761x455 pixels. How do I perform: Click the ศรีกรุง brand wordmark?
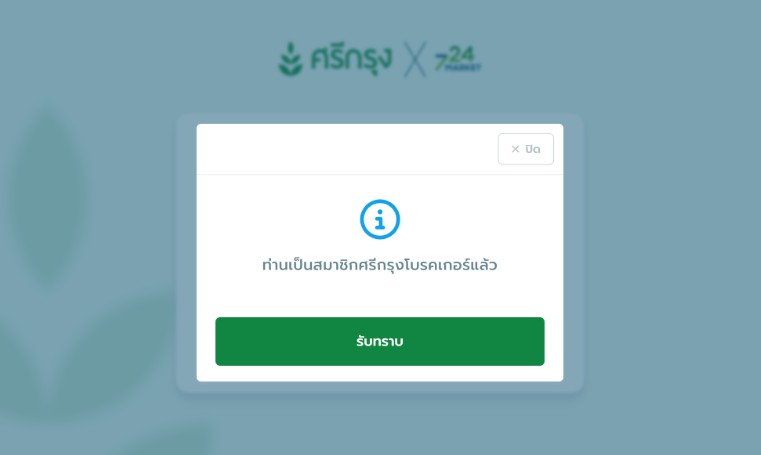tap(351, 60)
